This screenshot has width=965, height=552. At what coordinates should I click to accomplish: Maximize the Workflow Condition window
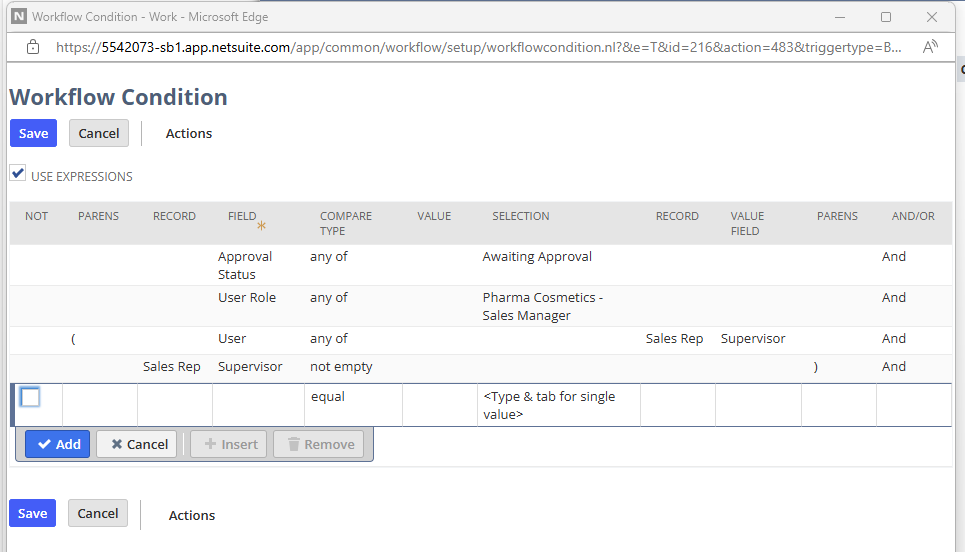point(886,17)
